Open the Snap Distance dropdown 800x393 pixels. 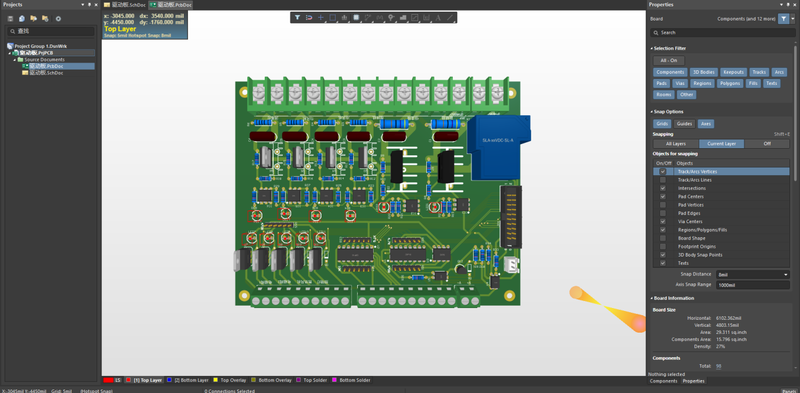click(786, 275)
